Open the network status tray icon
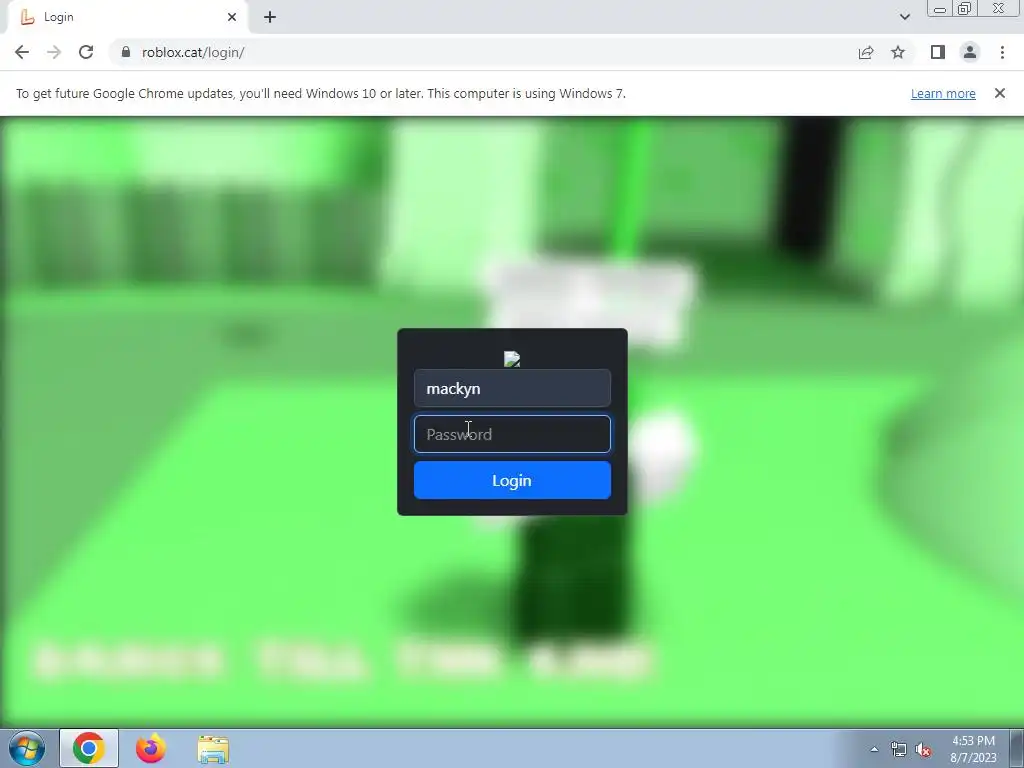Image resolution: width=1024 pixels, height=768 pixels. pos(899,749)
